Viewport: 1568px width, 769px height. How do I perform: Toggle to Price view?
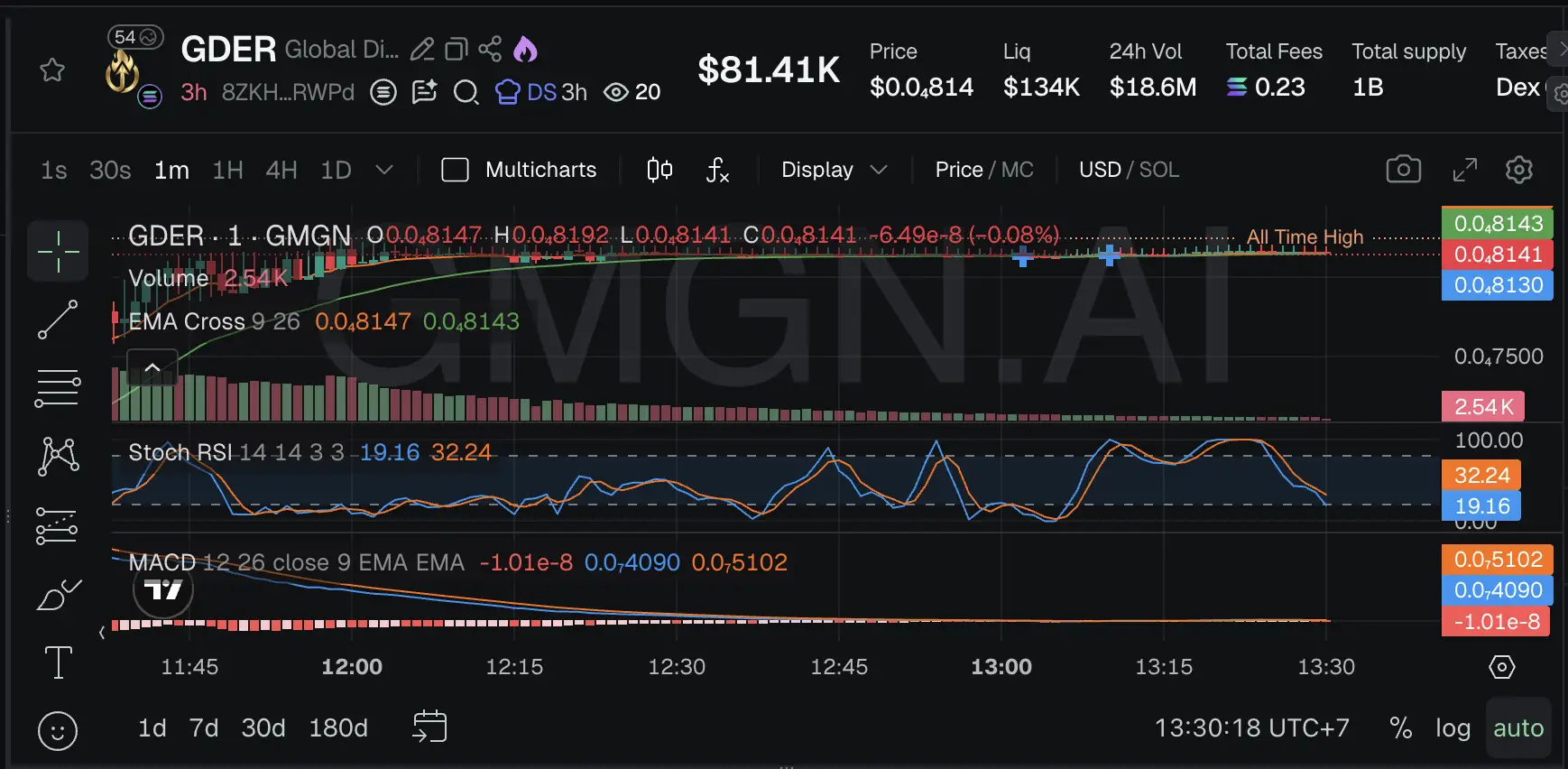click(959, 170)
